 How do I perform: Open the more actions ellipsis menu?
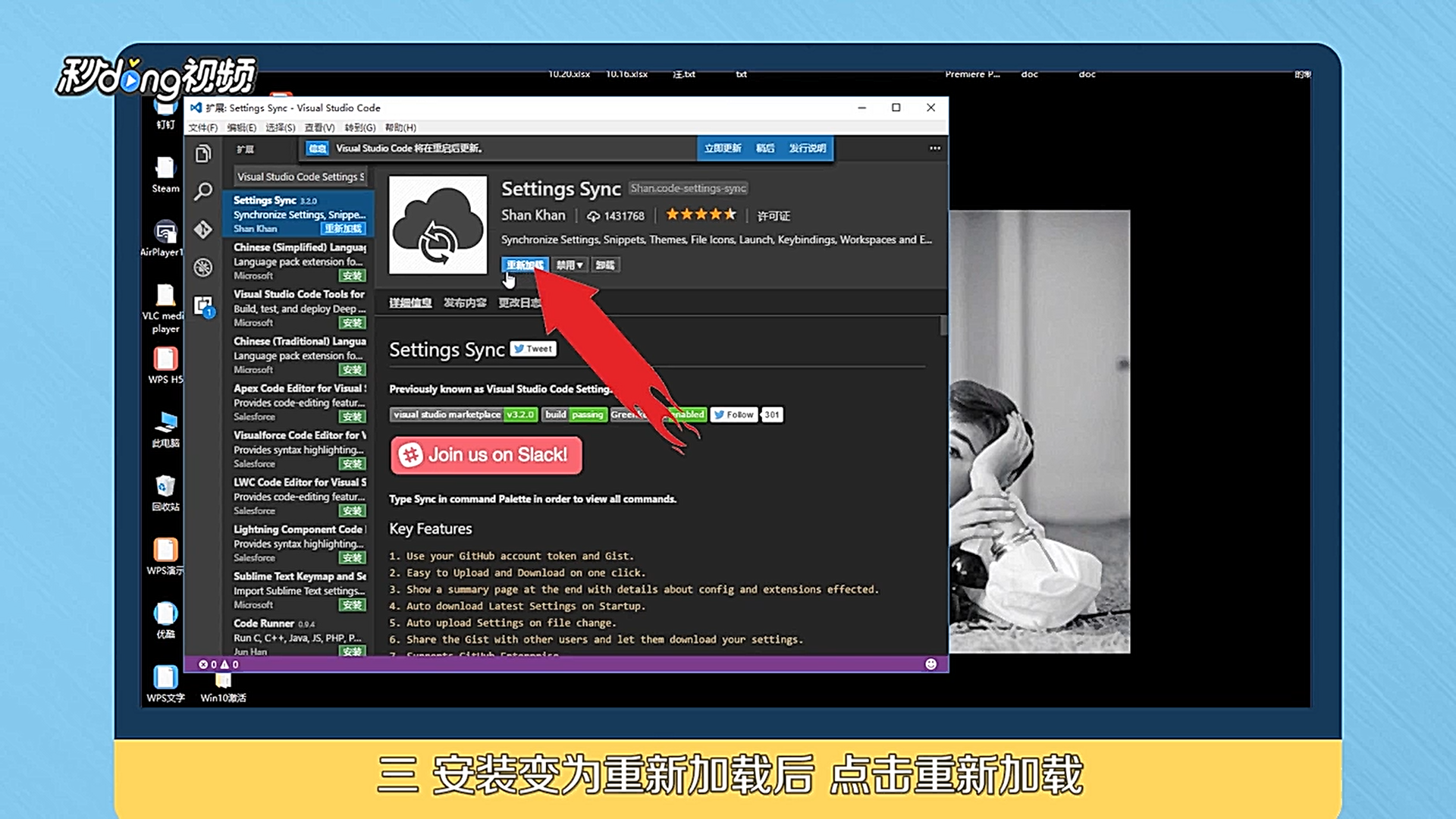935,149
